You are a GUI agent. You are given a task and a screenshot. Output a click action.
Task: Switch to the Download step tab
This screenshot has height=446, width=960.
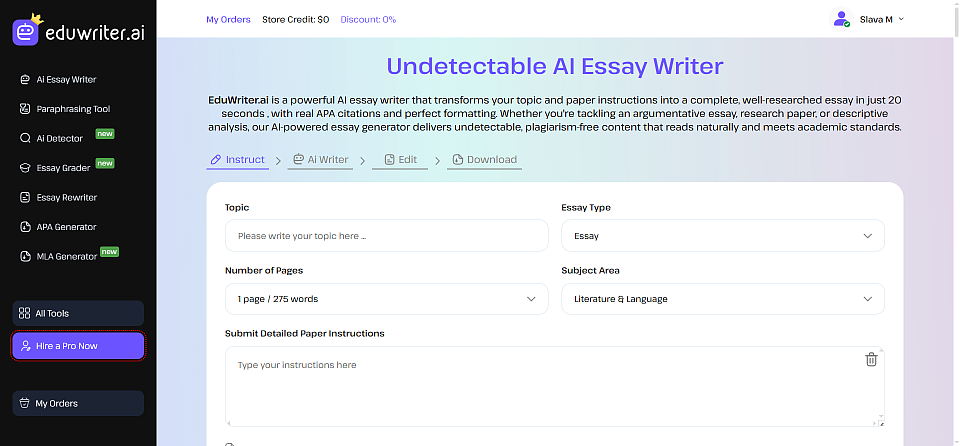click(x=484, y=160)
